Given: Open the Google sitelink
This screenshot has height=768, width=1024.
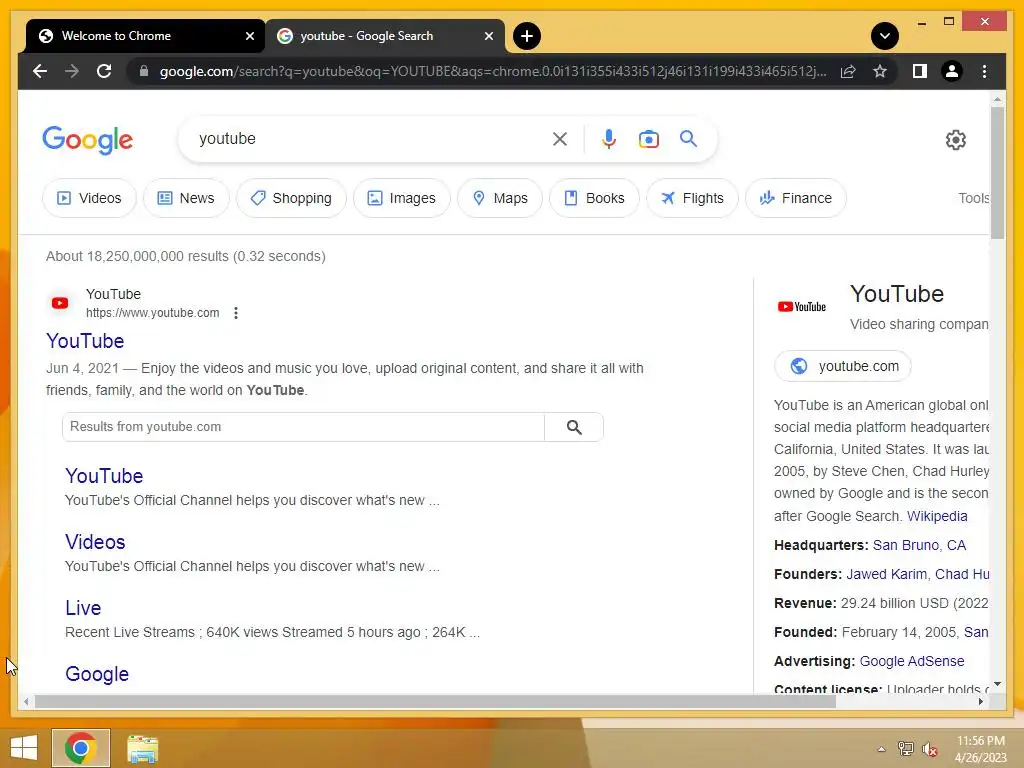Looking at the screenshot, I should (97, 674).
